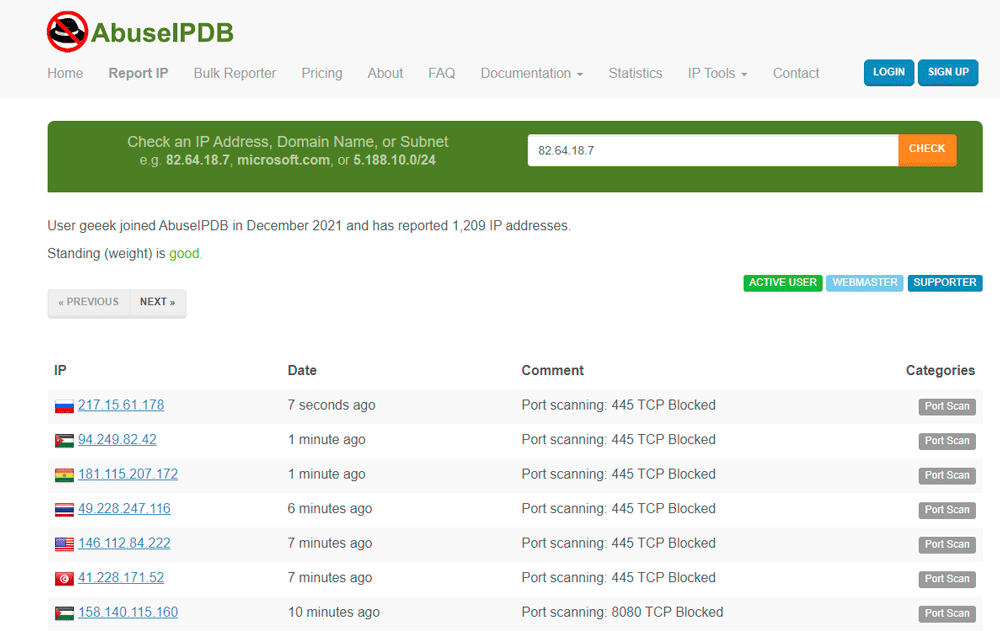This screenshot has width=1000, height=634.
Task: Go to the PREVIOUS page of reports
Action: [89, 302]
